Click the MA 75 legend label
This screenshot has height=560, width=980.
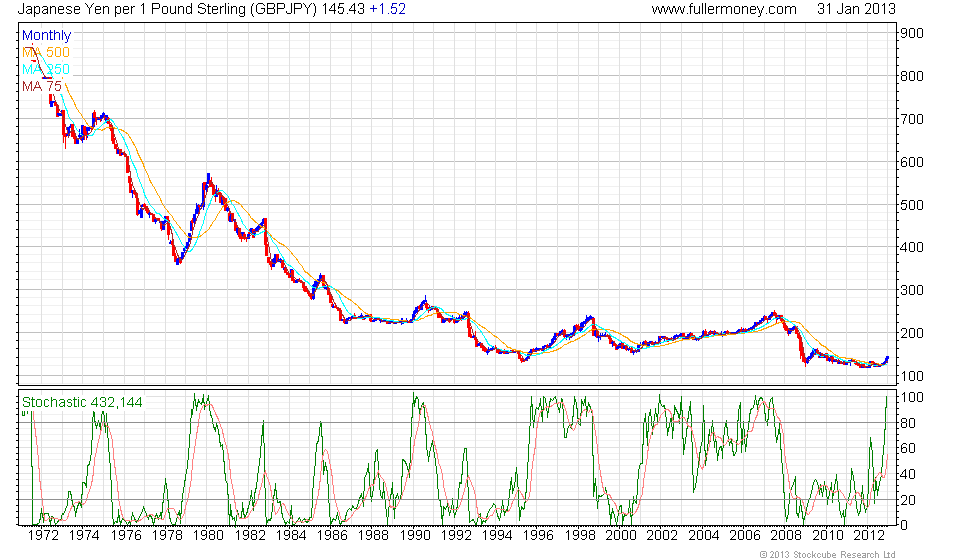pos(42,86)
